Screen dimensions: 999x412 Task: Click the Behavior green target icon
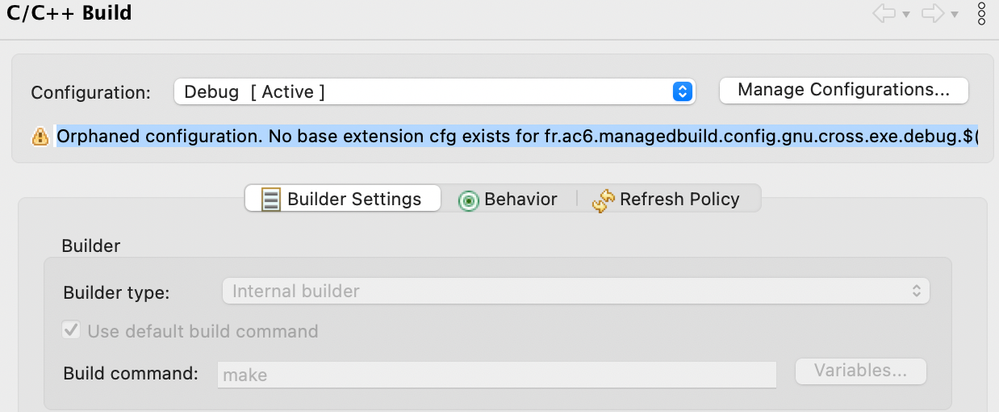point(468,201)
